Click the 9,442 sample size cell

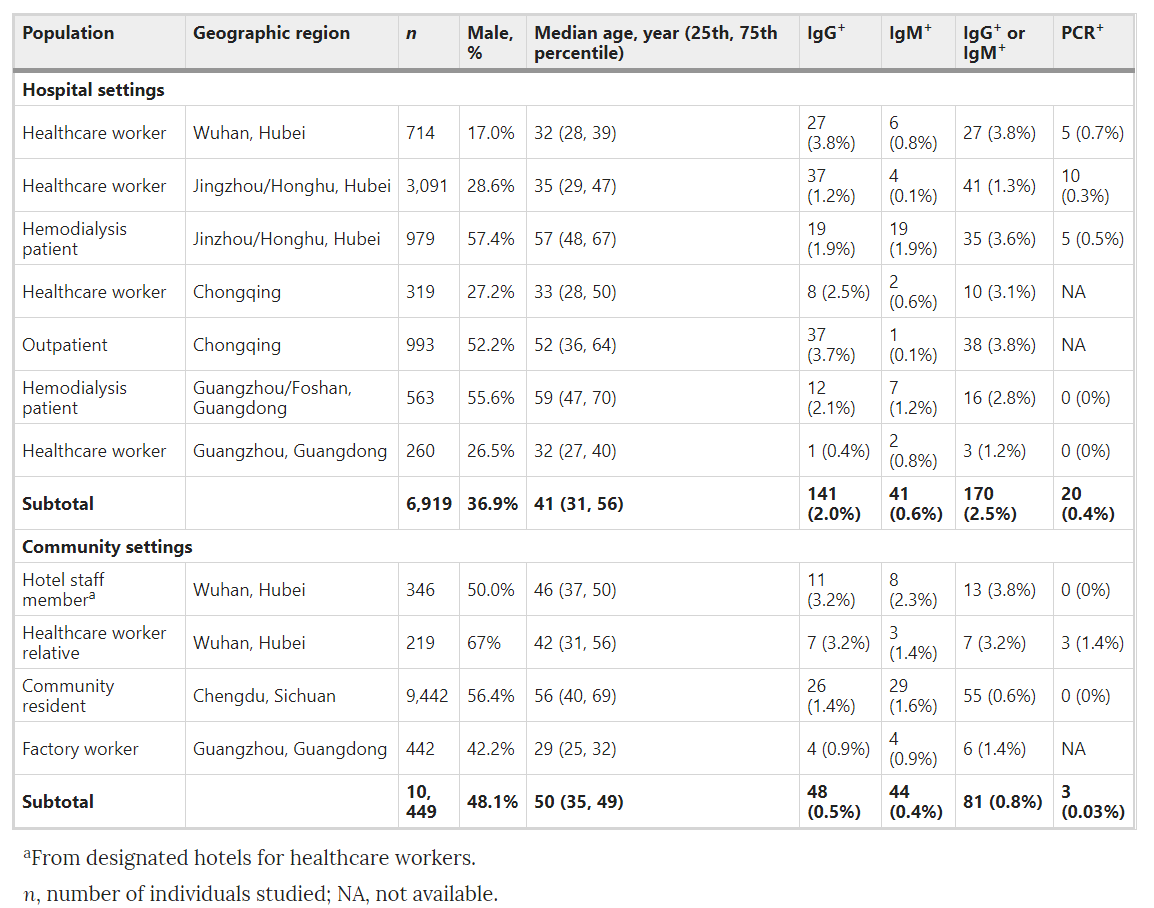click(425, 696)
